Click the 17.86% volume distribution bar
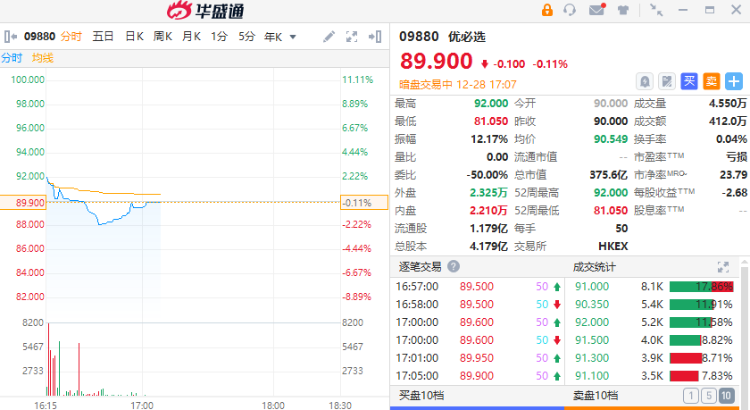The image size is (750, 410). [x=701, y=287]
